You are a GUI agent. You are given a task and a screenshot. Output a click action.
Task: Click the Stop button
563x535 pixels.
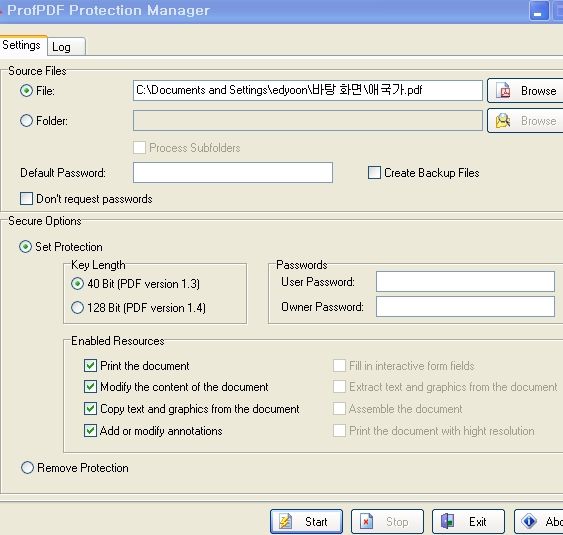click(x=387, y=521)
